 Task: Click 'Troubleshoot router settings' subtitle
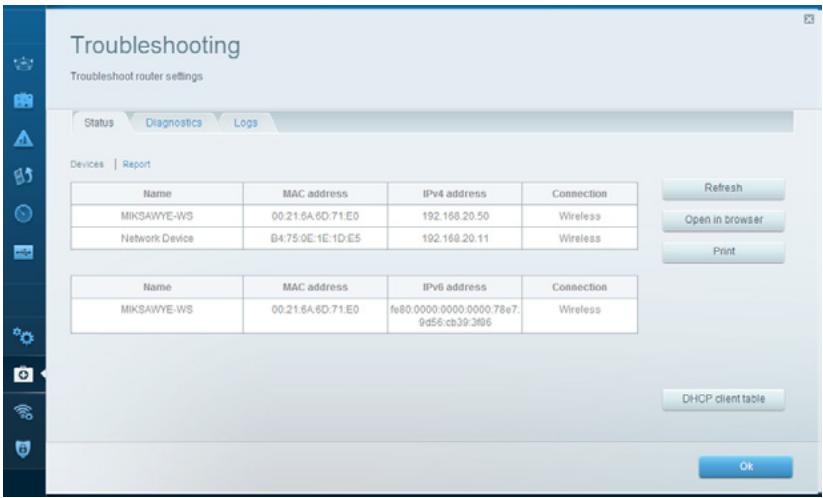[x=136, y=77]
